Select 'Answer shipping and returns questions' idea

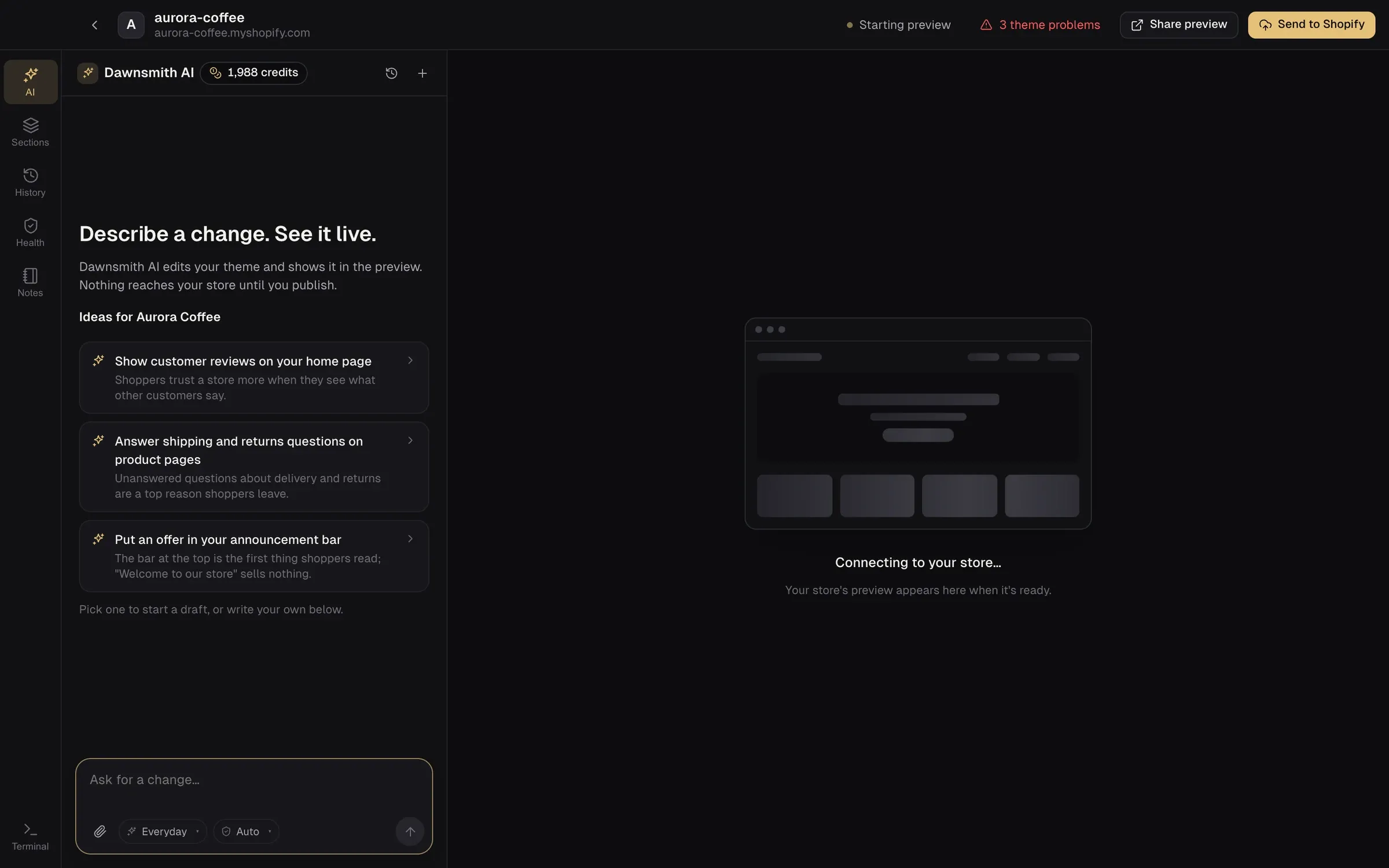click(253, 466)
